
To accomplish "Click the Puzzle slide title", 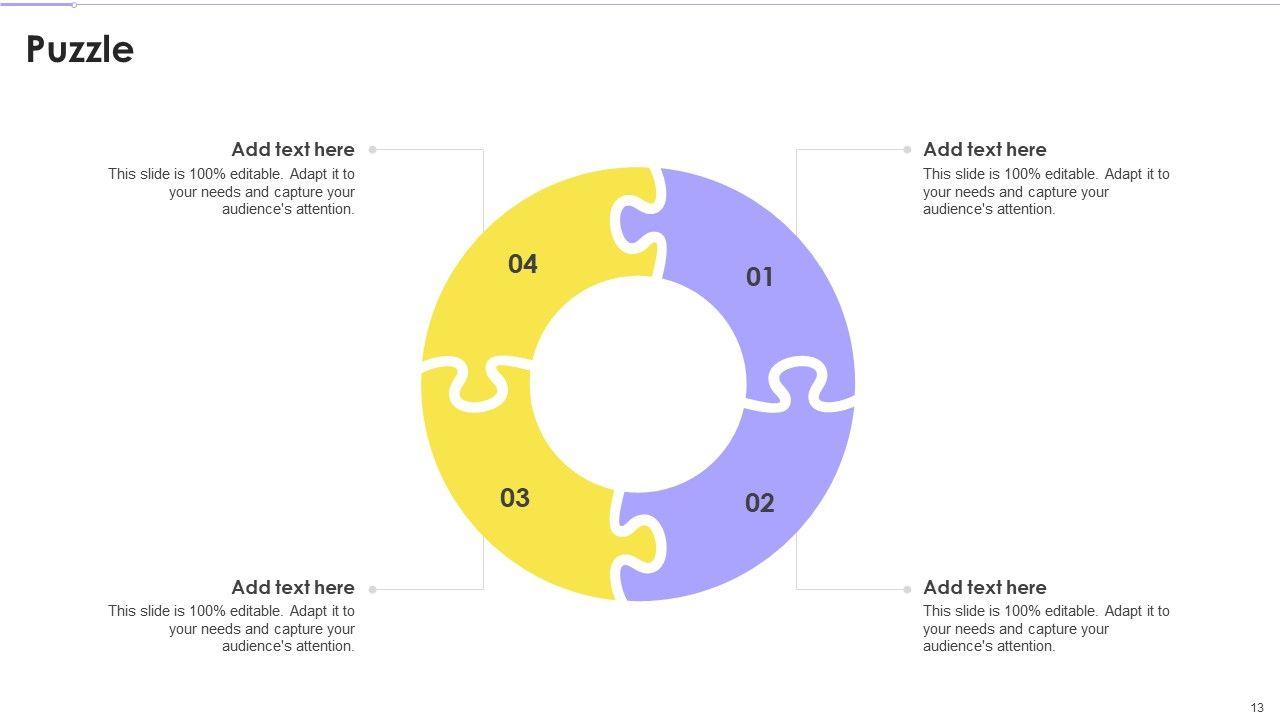I will click(x=80, y=49).
